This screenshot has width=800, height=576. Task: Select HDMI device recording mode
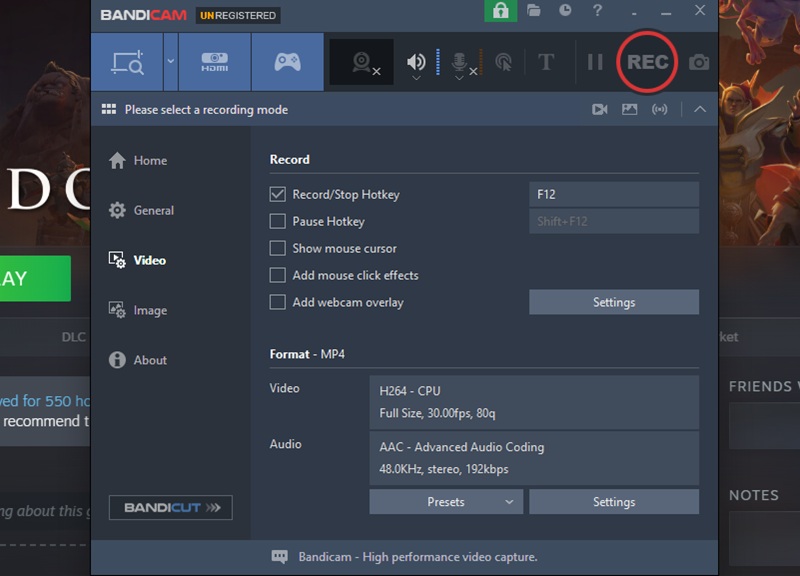pos(215,62)
